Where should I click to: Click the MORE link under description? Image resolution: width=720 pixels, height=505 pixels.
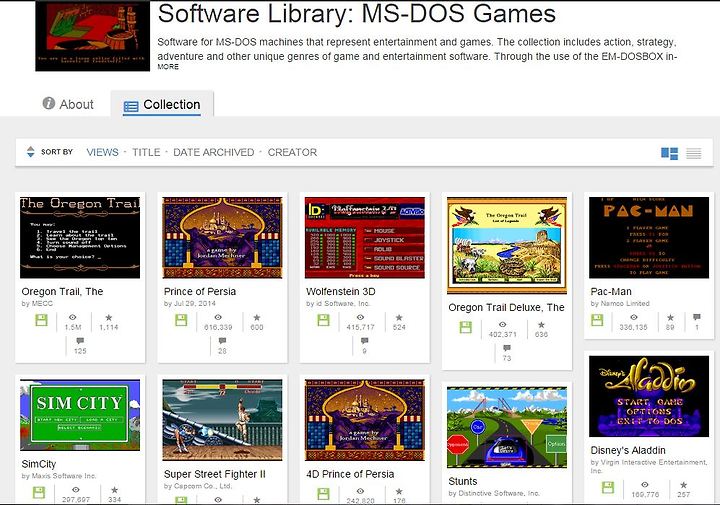point(168,67)
